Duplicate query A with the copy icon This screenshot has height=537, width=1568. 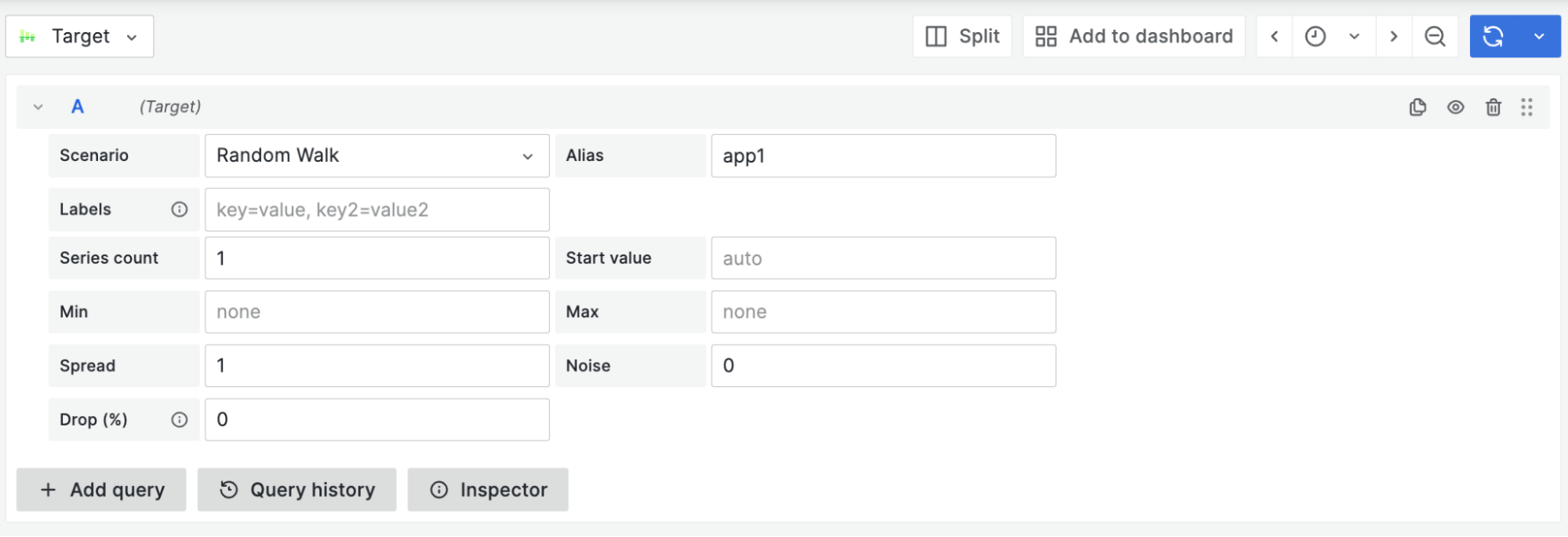point(1417,108)
